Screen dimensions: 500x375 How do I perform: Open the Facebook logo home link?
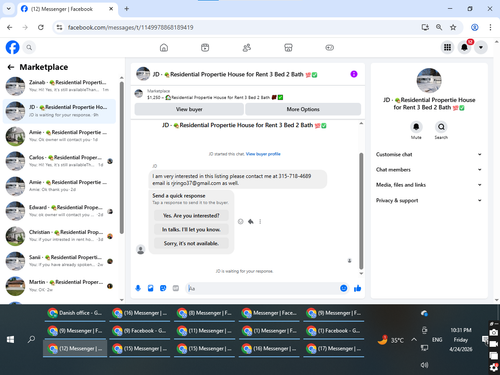pos(13,47)
